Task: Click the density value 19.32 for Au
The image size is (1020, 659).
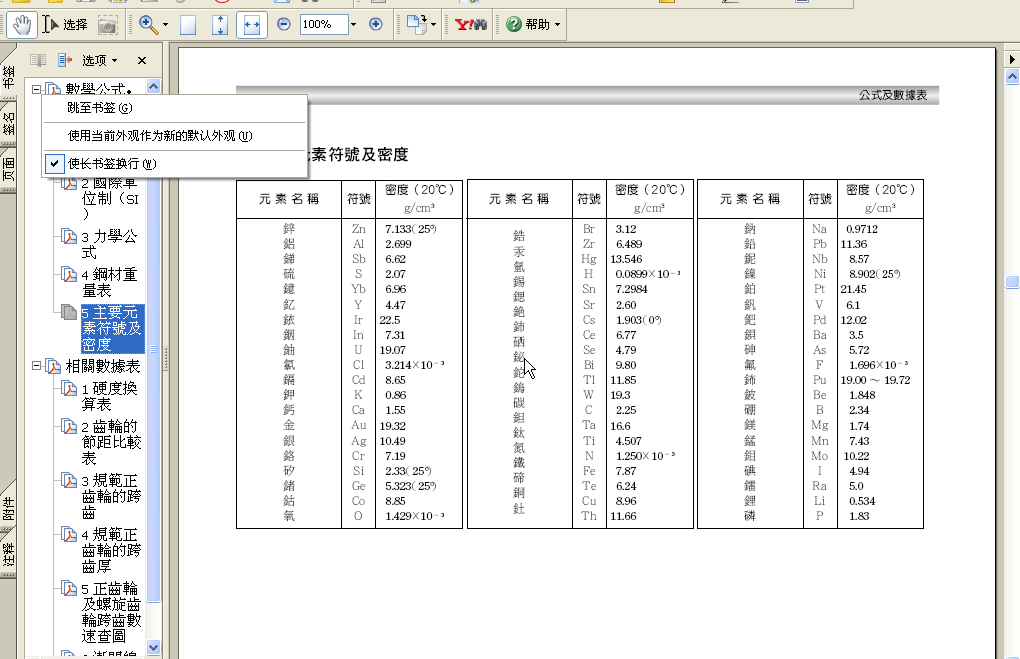Action: pos(392,425)
